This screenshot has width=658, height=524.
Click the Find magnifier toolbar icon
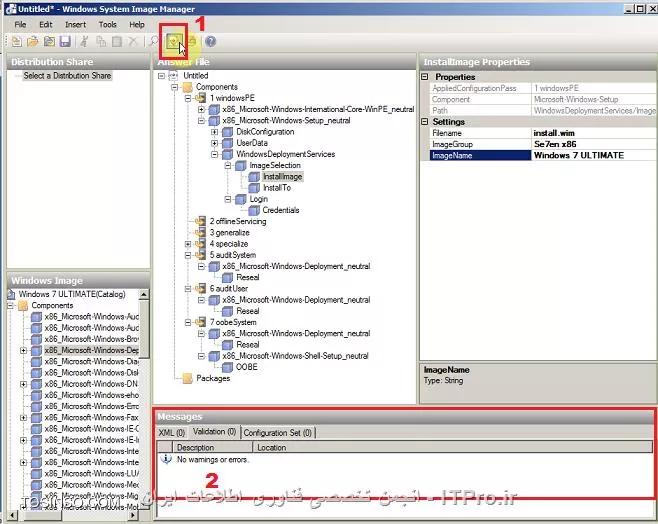[x=153, y=41]
